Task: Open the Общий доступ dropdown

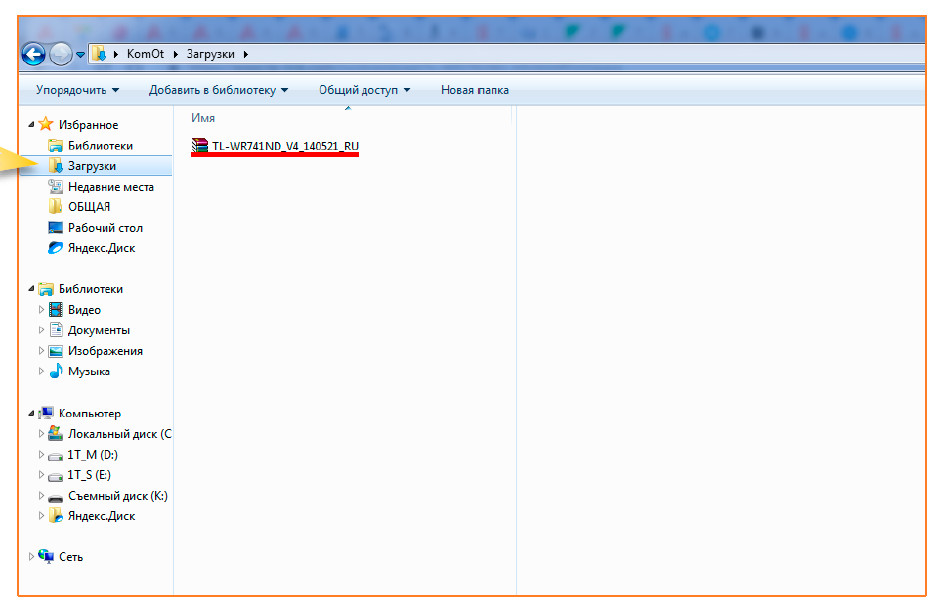Action: point(364,90)
